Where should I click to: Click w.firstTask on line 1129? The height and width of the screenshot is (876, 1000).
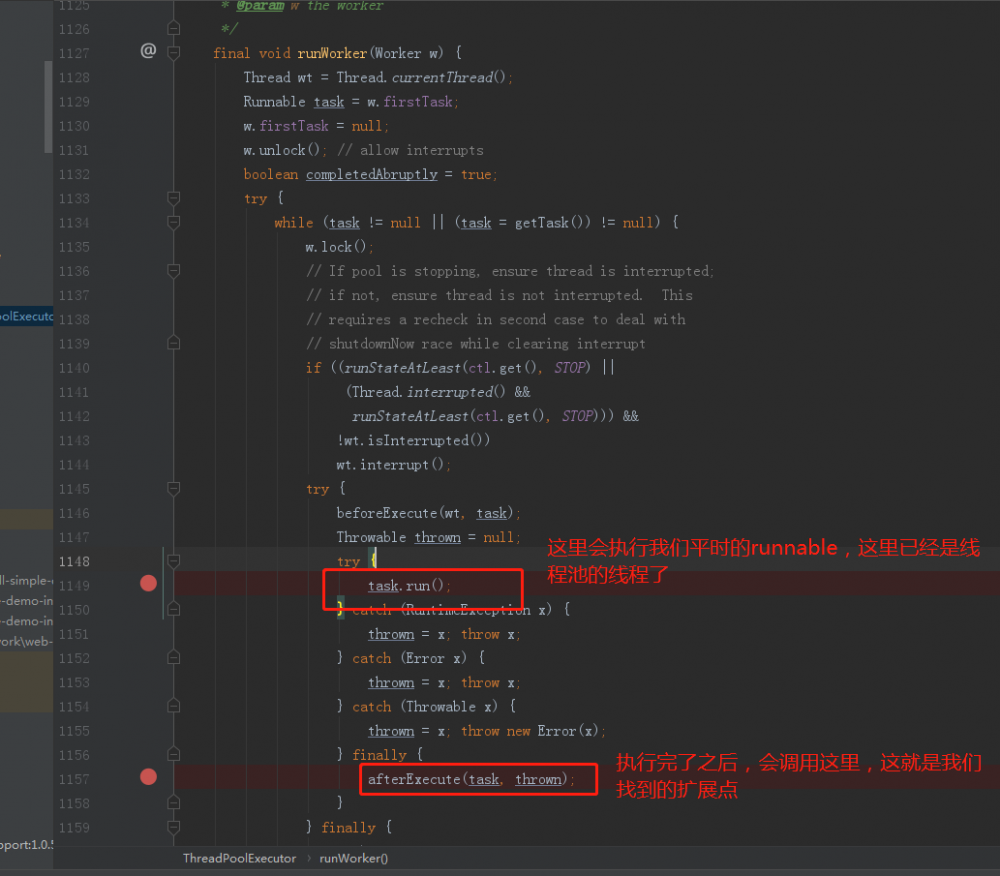click(x=409, y=101)
